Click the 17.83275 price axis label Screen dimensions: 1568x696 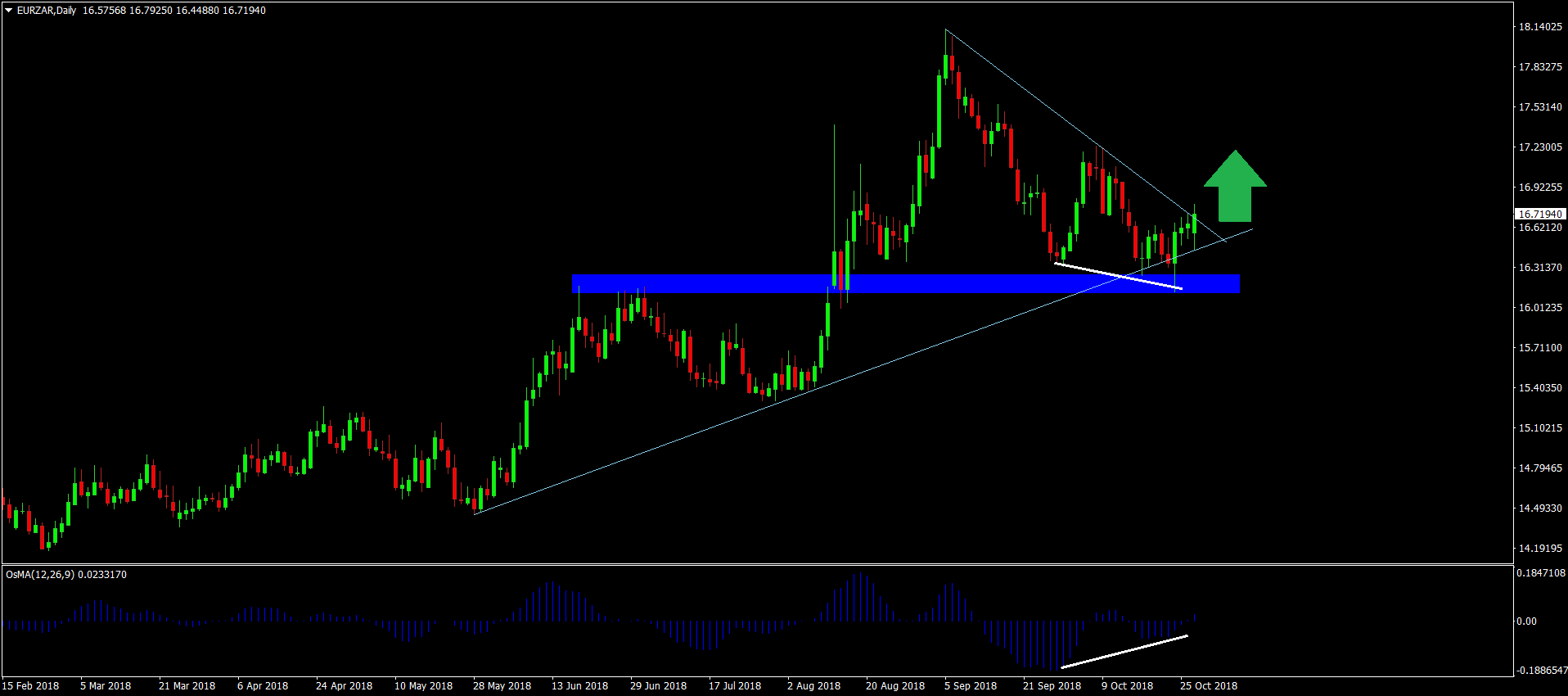tap(1540, 67)
